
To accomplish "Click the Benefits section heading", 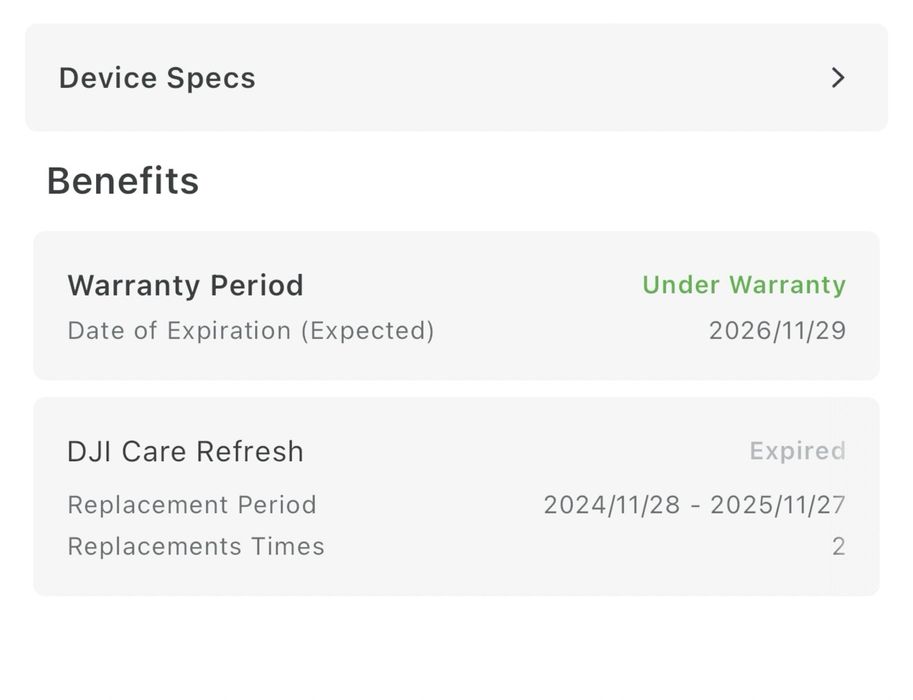I will tap(123, 181).
